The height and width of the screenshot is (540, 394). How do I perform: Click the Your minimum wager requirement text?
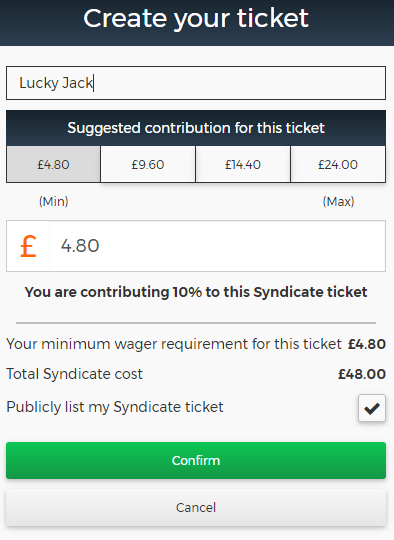[174, 344]
